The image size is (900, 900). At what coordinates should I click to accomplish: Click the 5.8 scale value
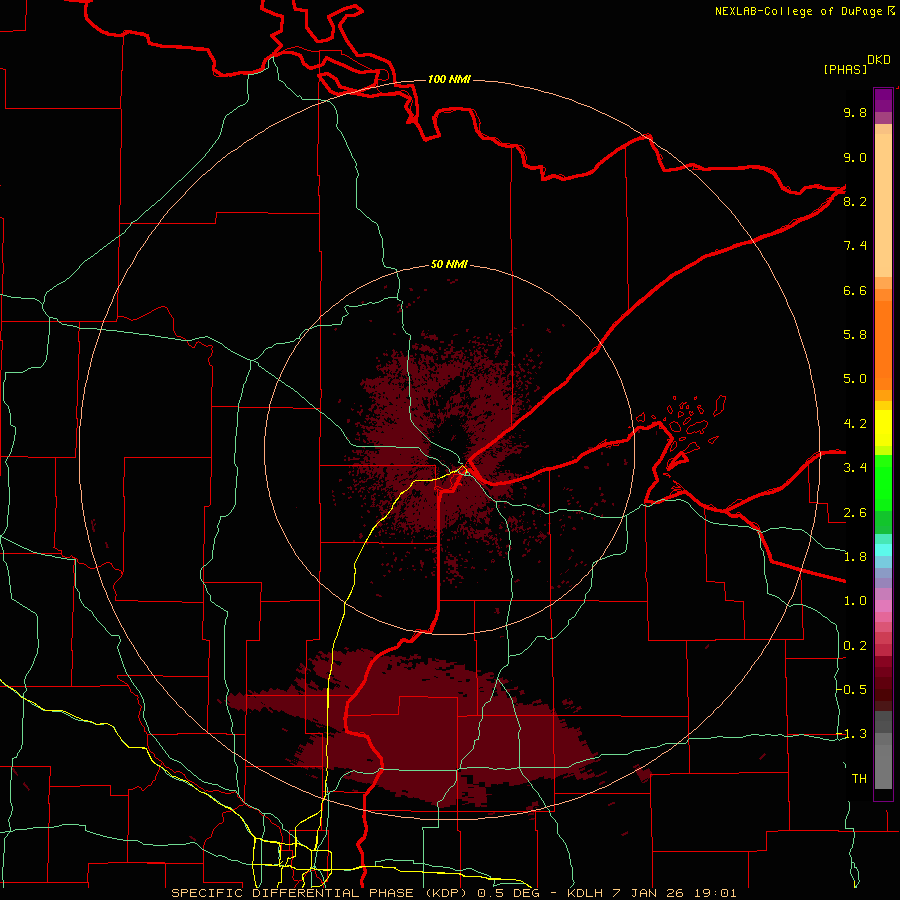click(x=855, y=335)
